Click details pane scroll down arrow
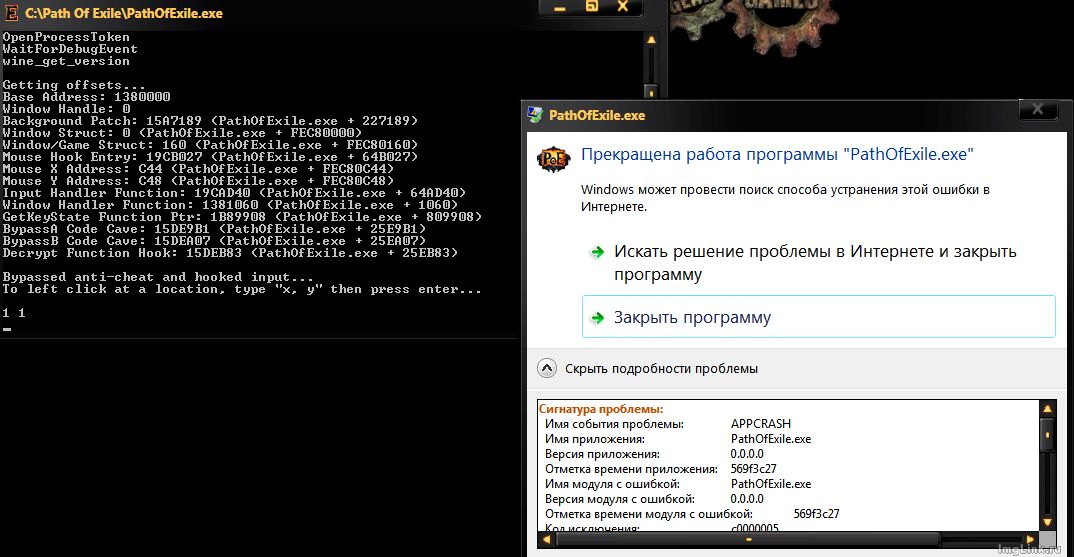Screen dimensions: 1074x557 (1047, 523)
